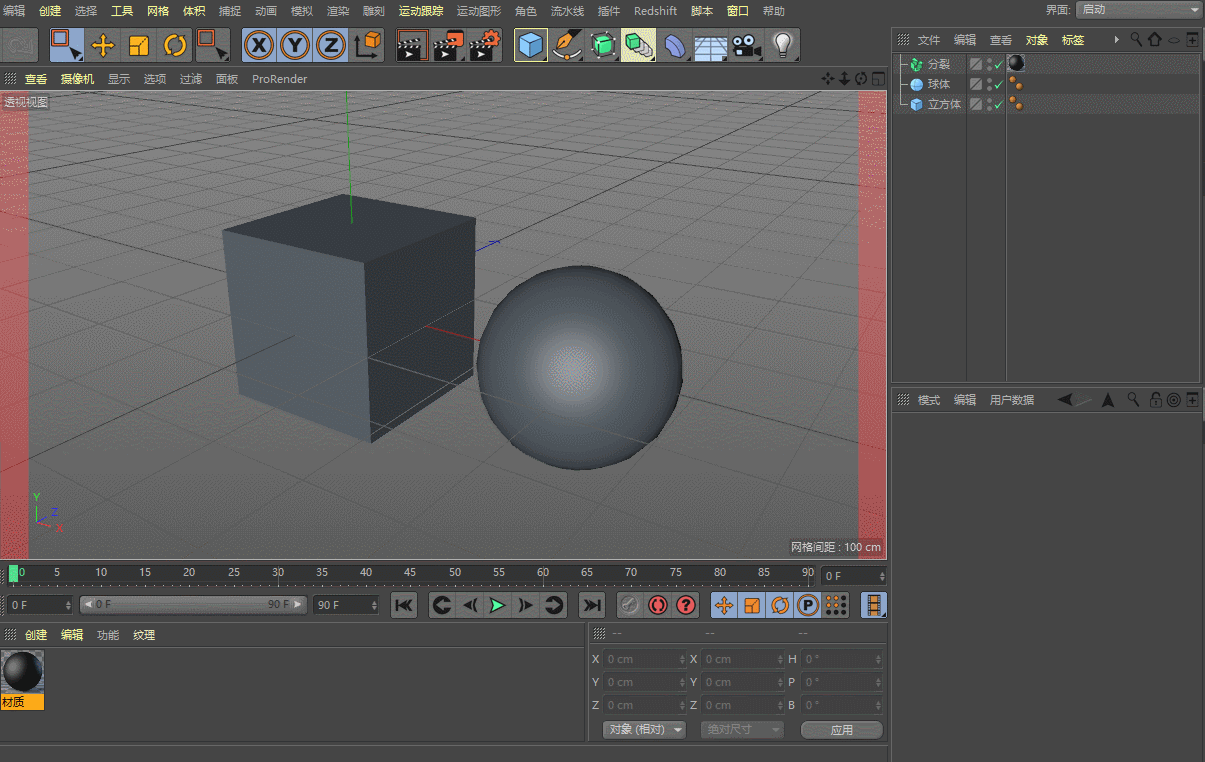1205x762 pixels.
Task: Open the 对象 (相对) dropdown
Action: 646,730
